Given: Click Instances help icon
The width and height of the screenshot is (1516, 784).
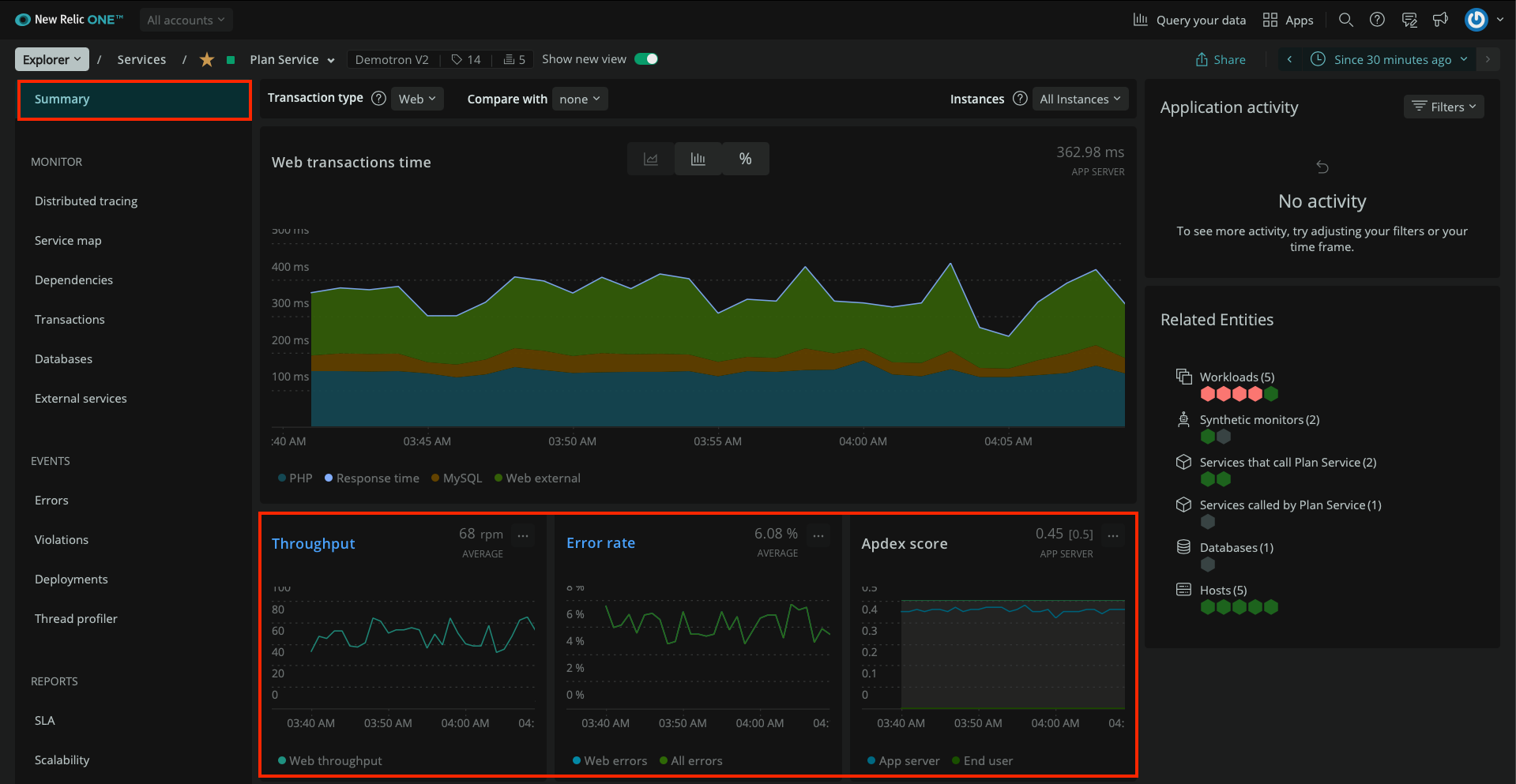Looking at the screenshot, I should pos(1020,99).
